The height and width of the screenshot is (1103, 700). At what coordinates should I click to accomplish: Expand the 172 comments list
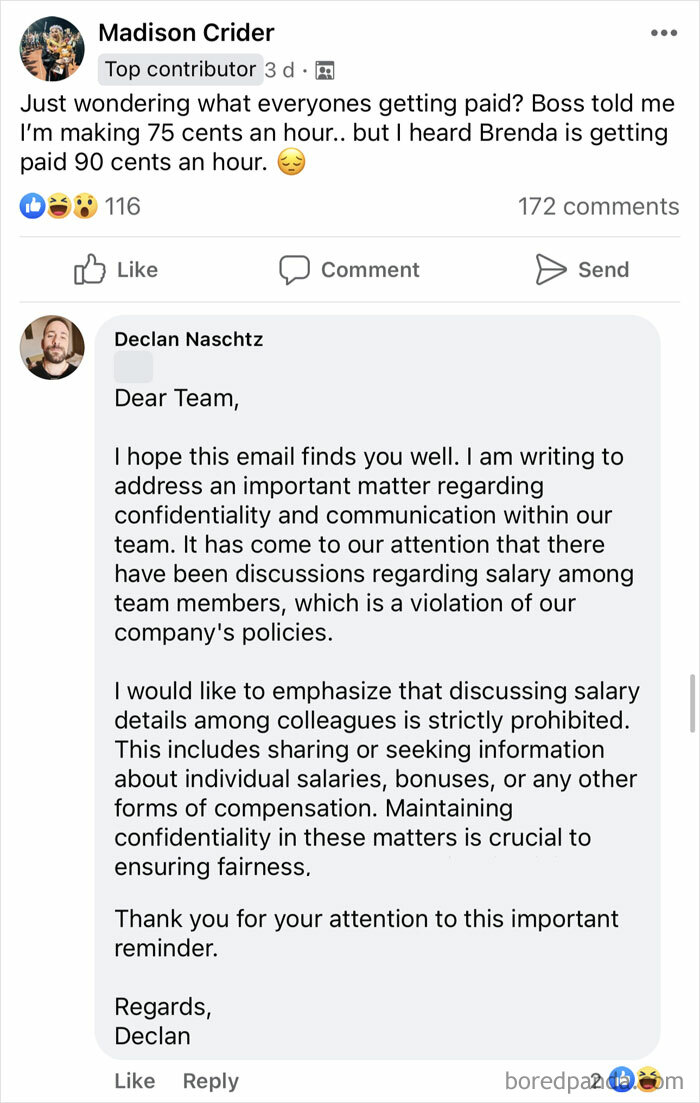click(x=598, y=206)
